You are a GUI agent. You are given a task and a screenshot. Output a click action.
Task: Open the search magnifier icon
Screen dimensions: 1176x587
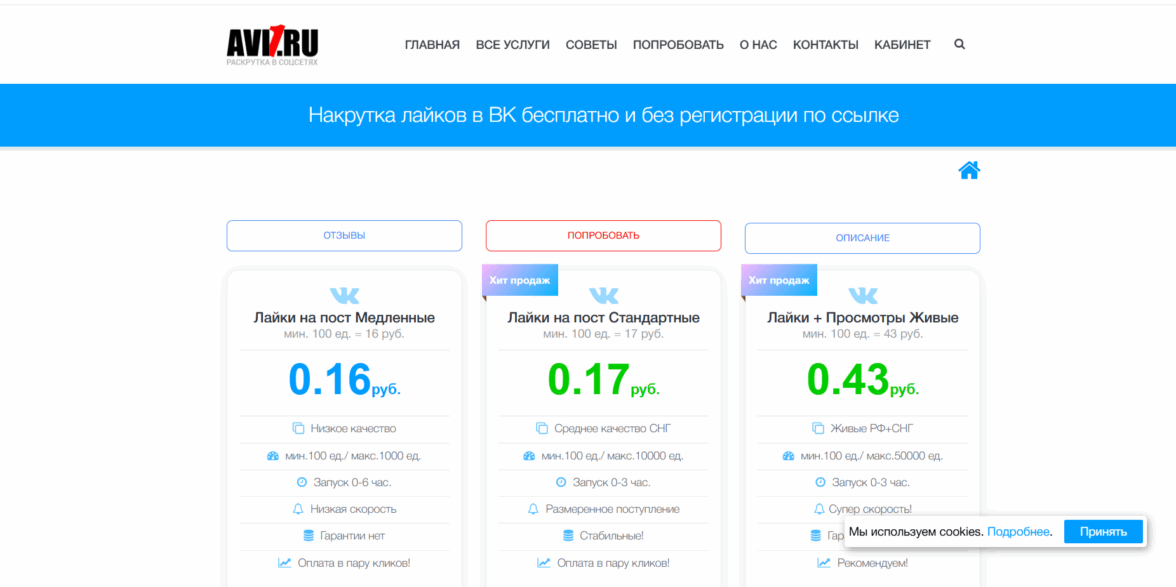[x=959, y=44]
